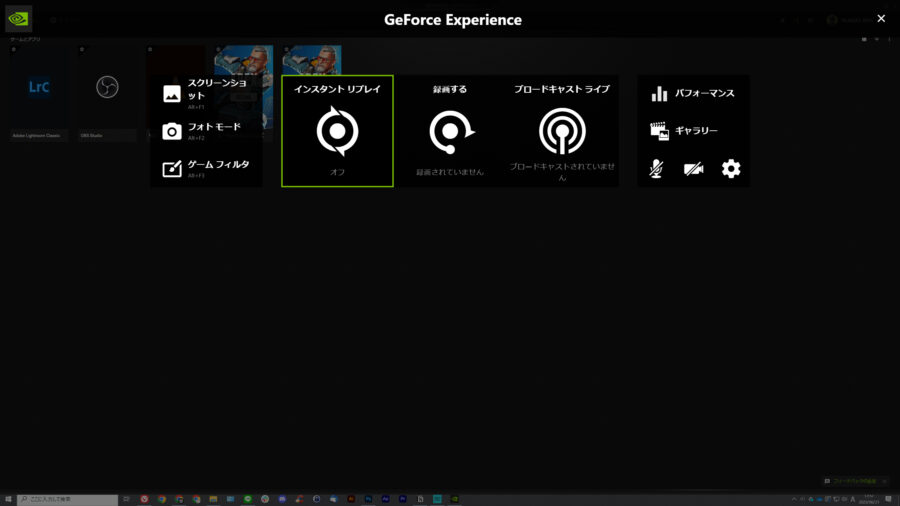Click the Record (録画する) circle icon
Image resolution: width=900 pixels, height=506 pixels.
pyautogui.click(x=451, y=132)
